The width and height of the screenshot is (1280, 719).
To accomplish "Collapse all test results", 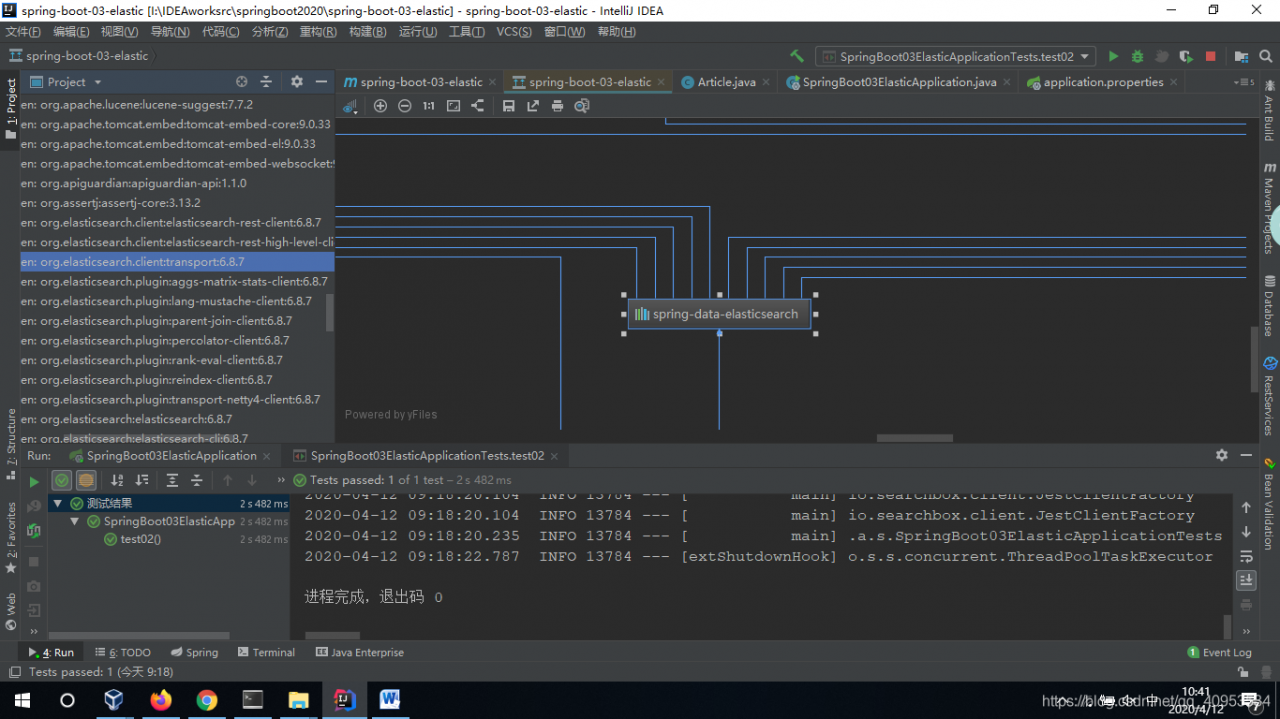I will (197, 481).
